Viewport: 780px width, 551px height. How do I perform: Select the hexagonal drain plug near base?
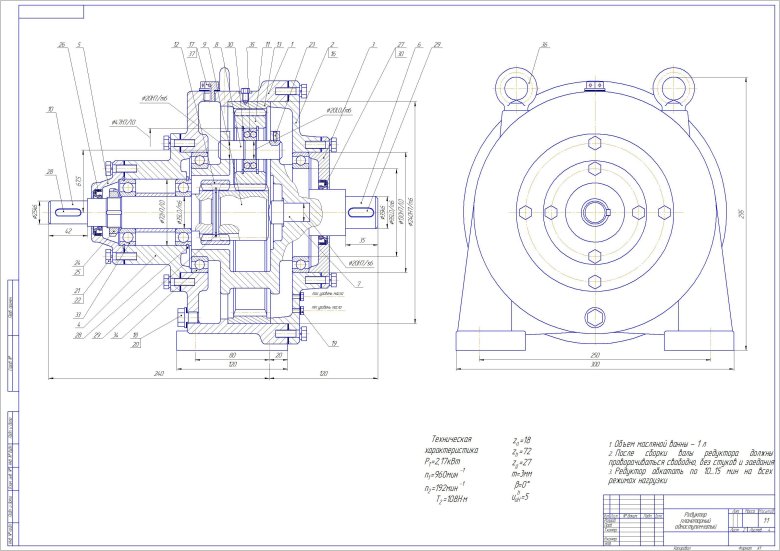tap(596, 318)
